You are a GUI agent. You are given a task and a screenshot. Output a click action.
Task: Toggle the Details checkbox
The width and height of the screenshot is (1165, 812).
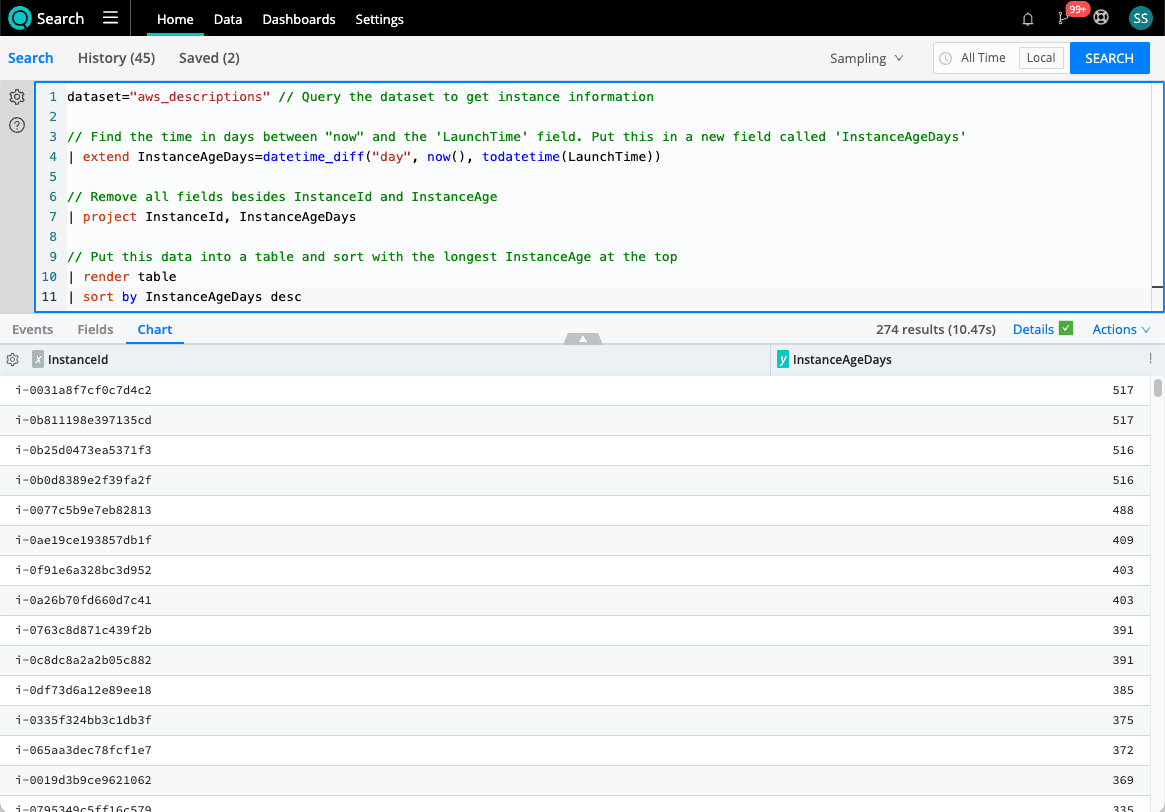click(1066, 328)
